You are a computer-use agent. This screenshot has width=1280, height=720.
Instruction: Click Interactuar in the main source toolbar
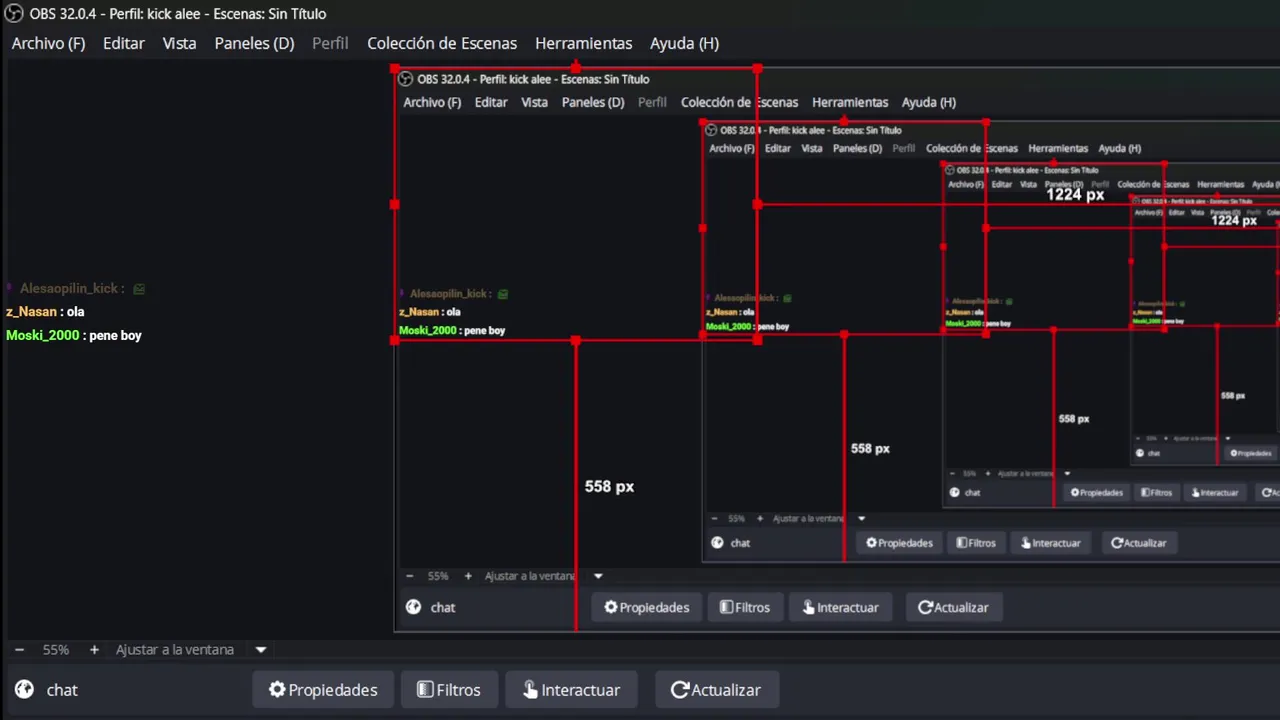coord(571,690)
